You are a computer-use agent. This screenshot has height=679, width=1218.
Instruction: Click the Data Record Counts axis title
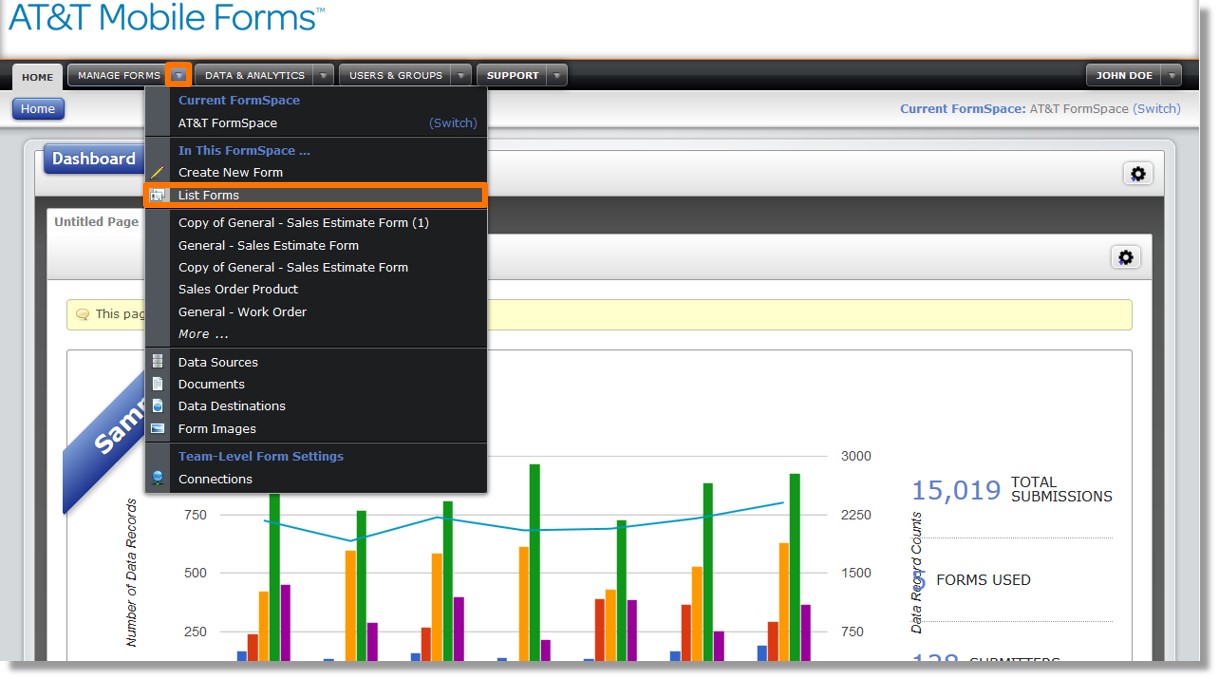point(916,573)
